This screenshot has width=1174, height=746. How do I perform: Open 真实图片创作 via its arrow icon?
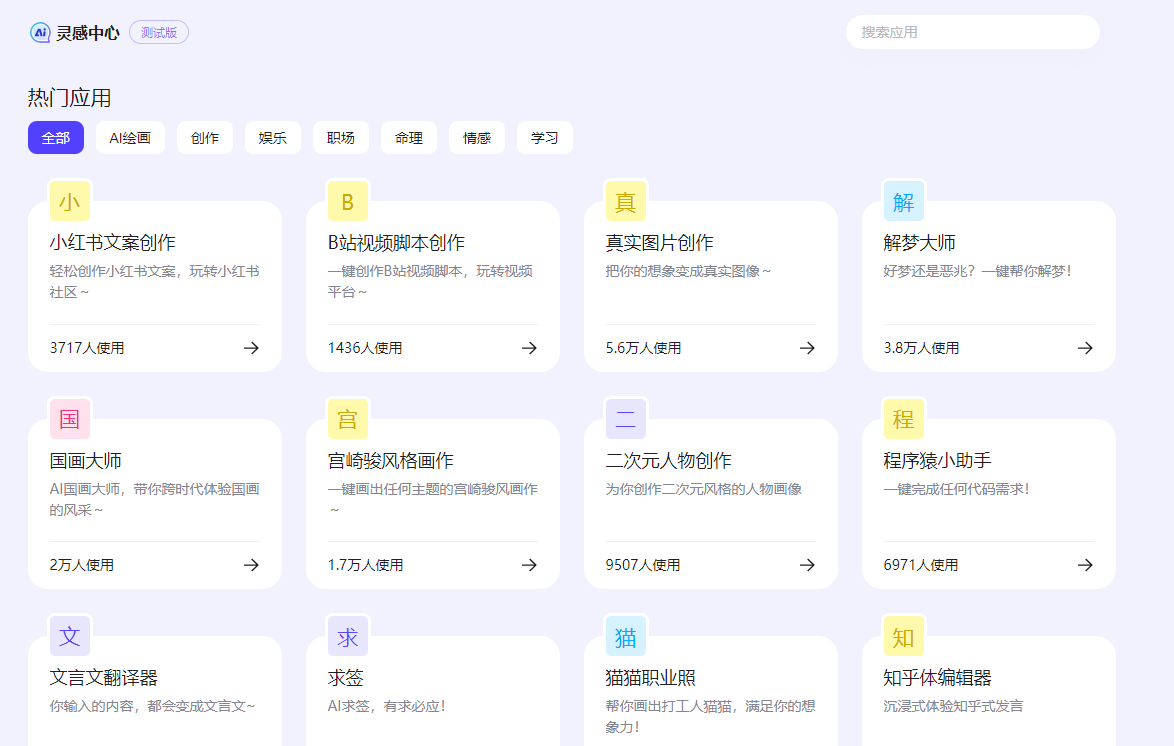pos(807,348)
